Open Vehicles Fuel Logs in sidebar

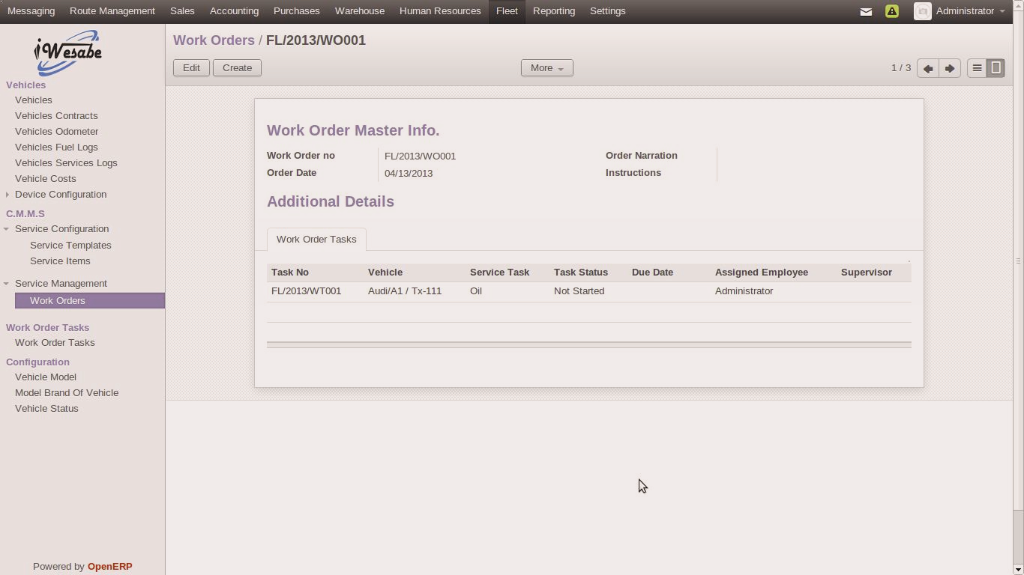click(x=56, y=147)
